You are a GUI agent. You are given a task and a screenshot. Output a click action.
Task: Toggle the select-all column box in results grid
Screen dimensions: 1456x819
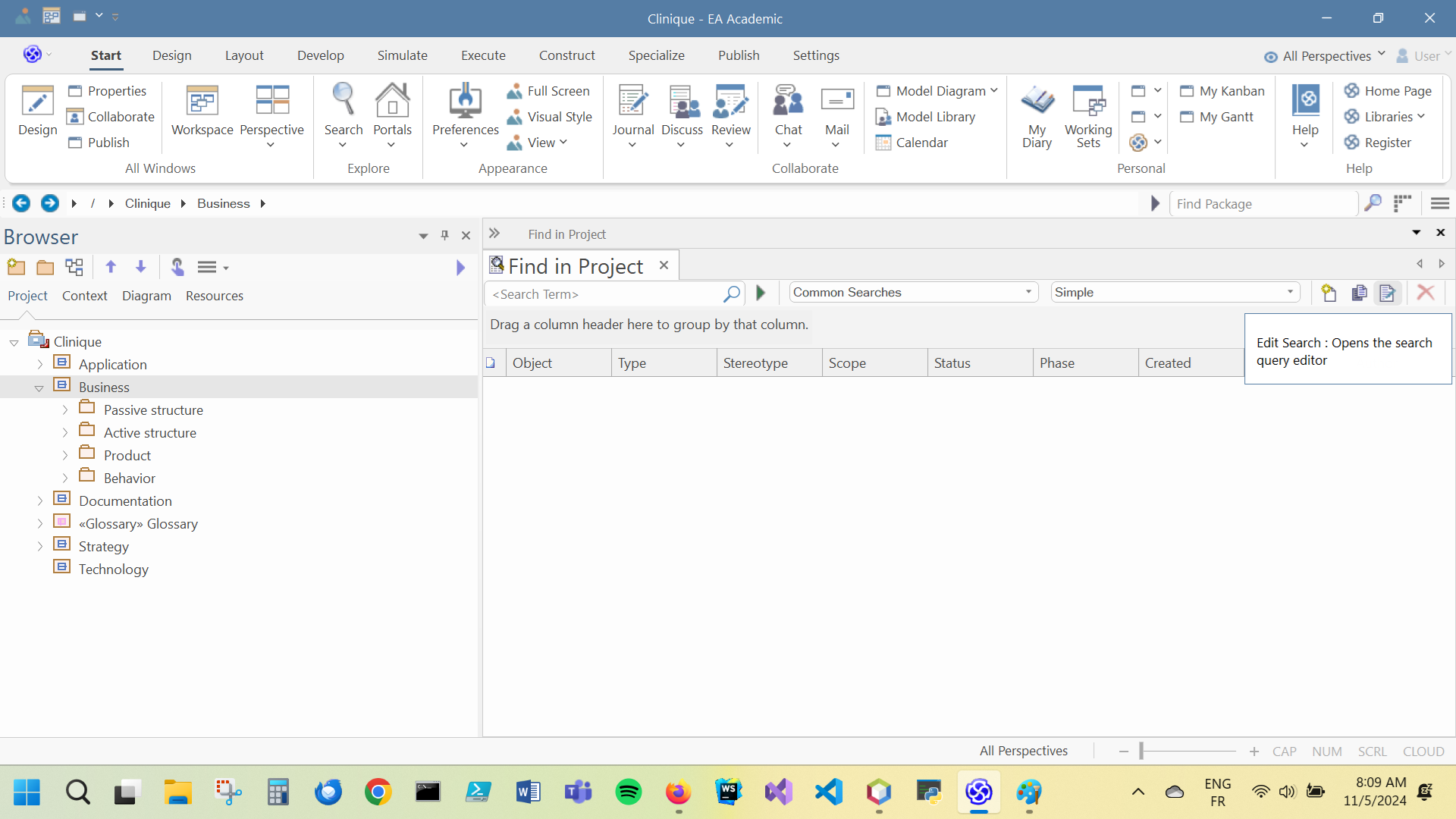(491, 363)
